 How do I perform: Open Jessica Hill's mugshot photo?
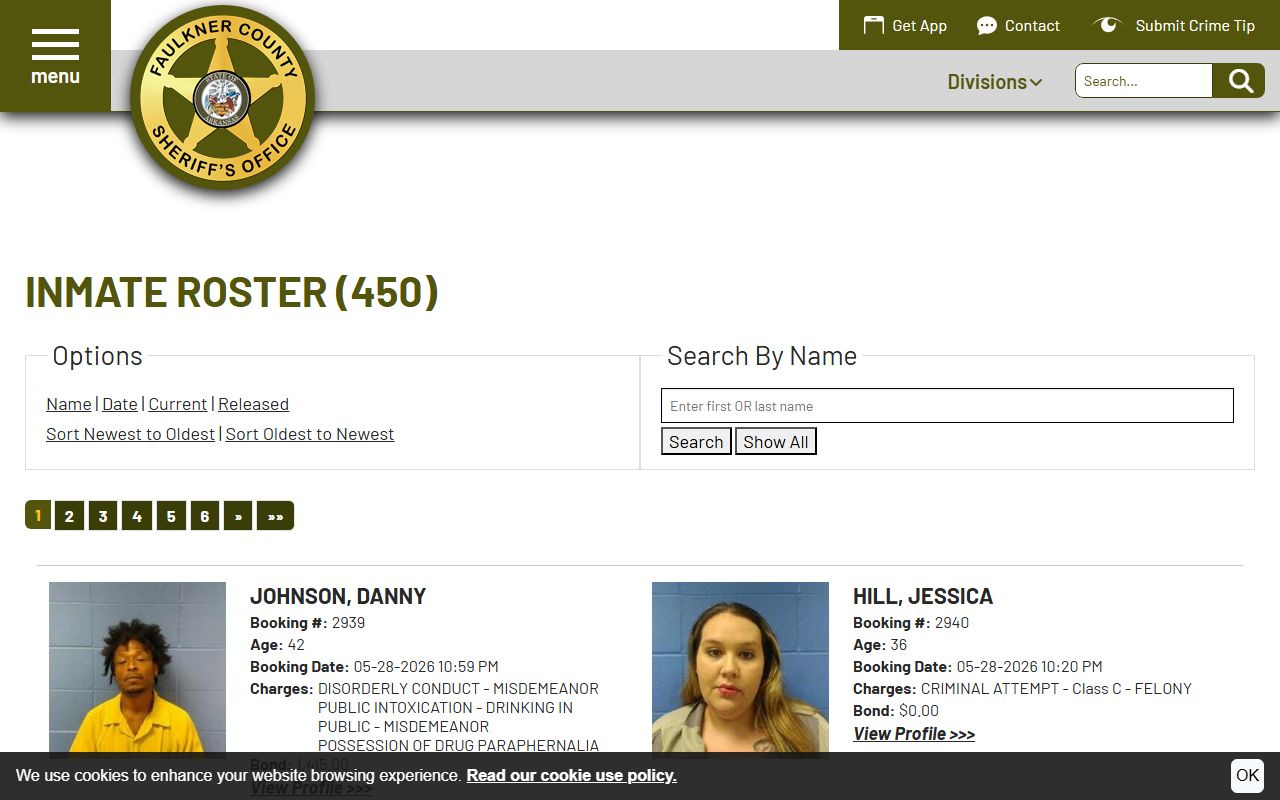740,670
